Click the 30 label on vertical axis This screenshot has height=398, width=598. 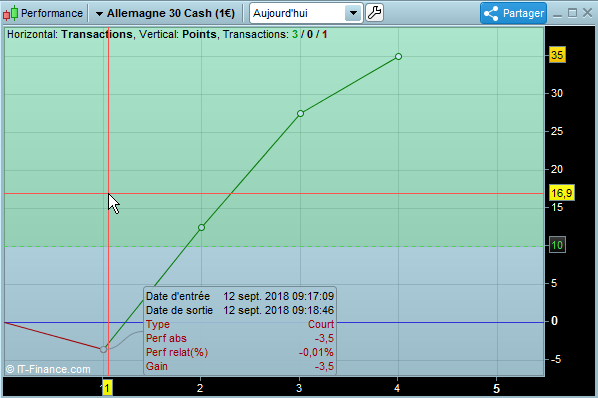click(557, 93)
